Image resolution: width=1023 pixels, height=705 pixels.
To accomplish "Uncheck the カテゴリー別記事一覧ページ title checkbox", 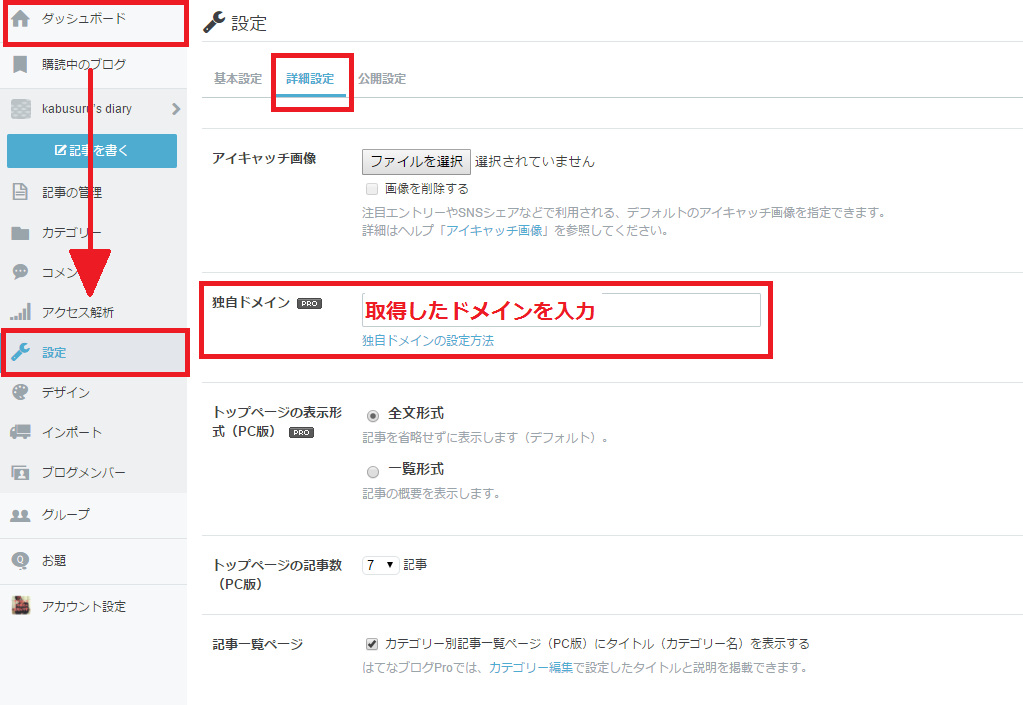I will click(372, 644).
